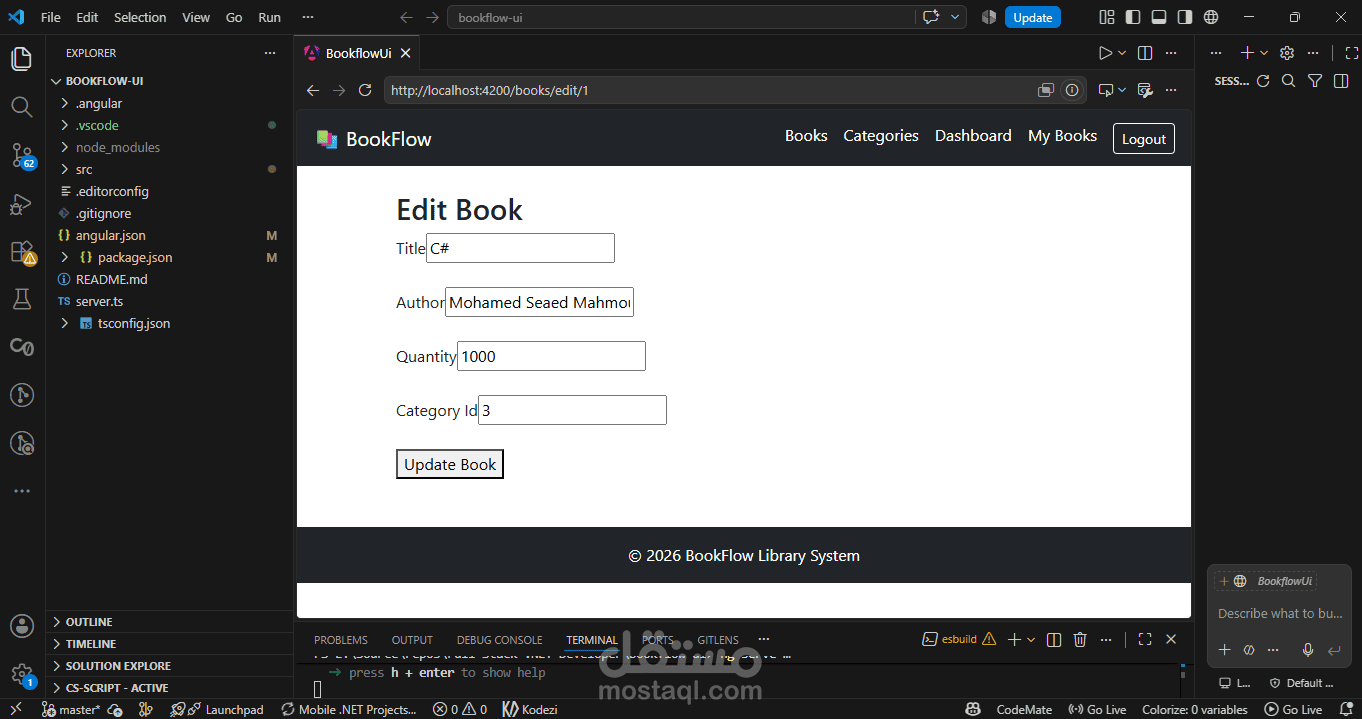Click the Update Book button
This screenshot has height=719, width=1362.
point(450,464)
